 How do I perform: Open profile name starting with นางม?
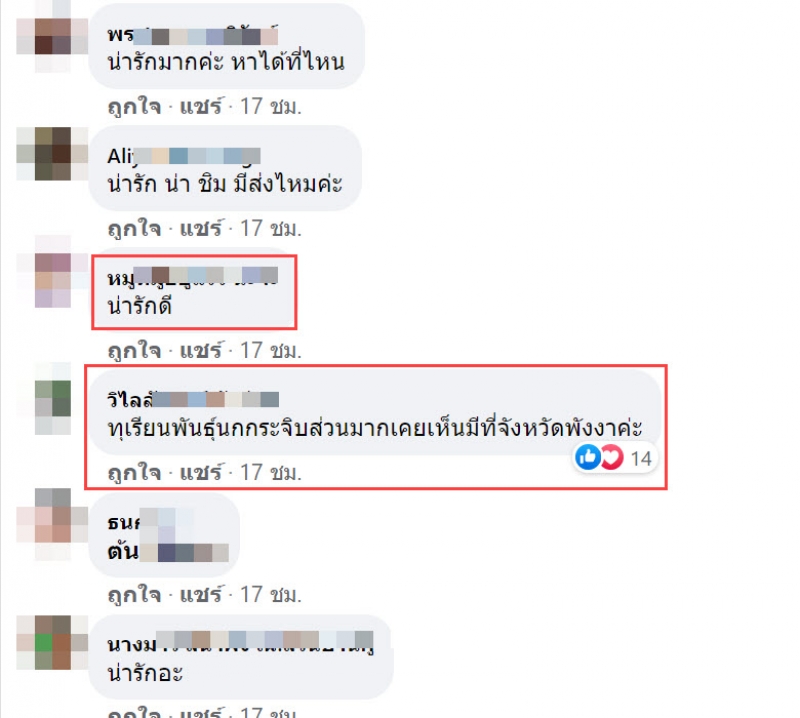coord(240,643)
